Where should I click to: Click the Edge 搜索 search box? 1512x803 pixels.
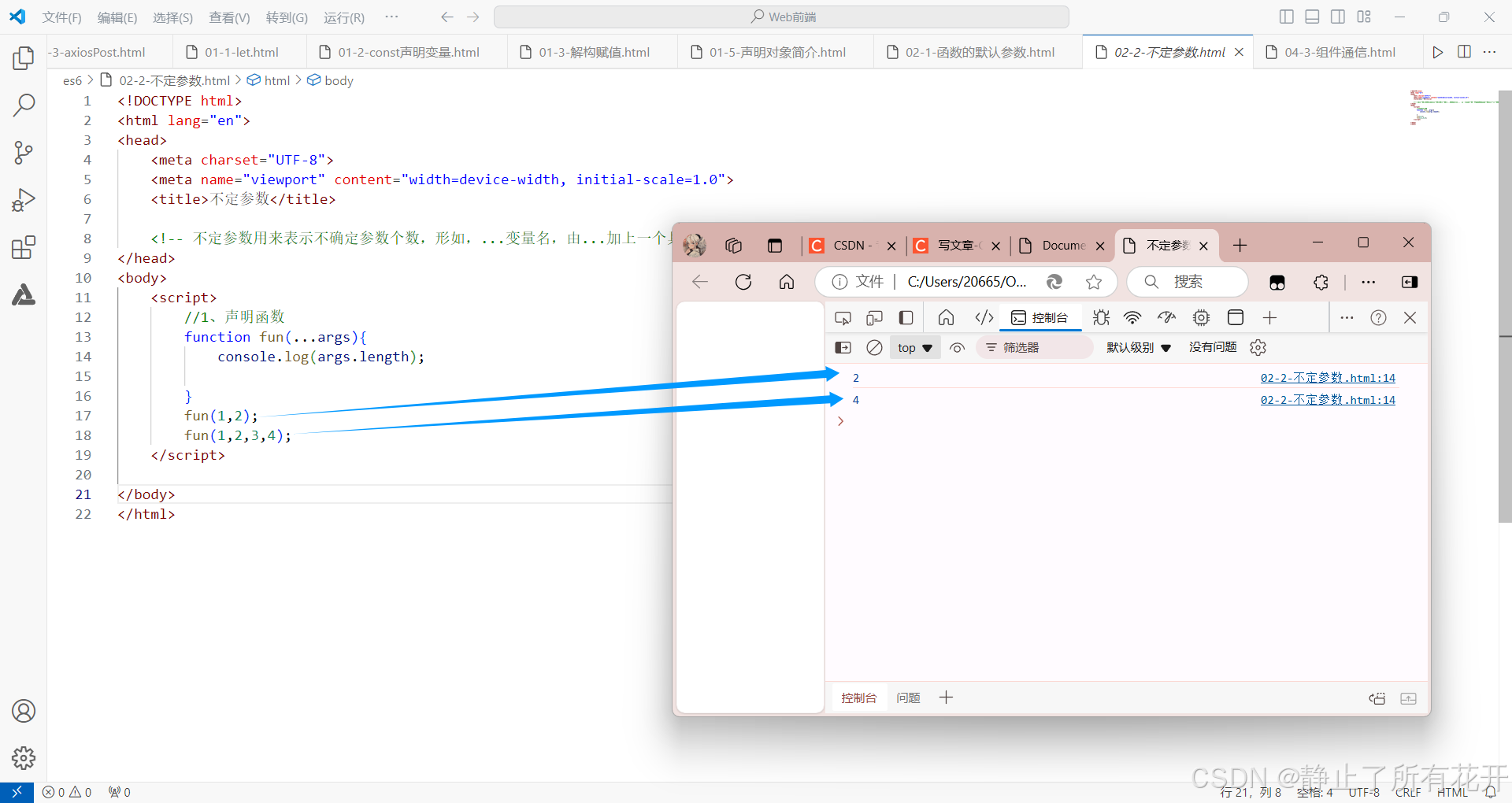tap(1188, 282)
